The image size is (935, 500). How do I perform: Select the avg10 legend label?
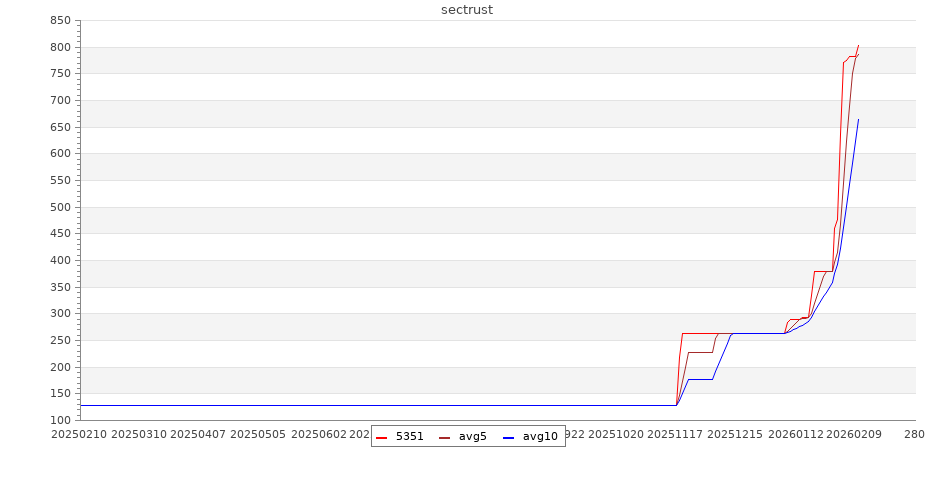[x=540, y=437]
